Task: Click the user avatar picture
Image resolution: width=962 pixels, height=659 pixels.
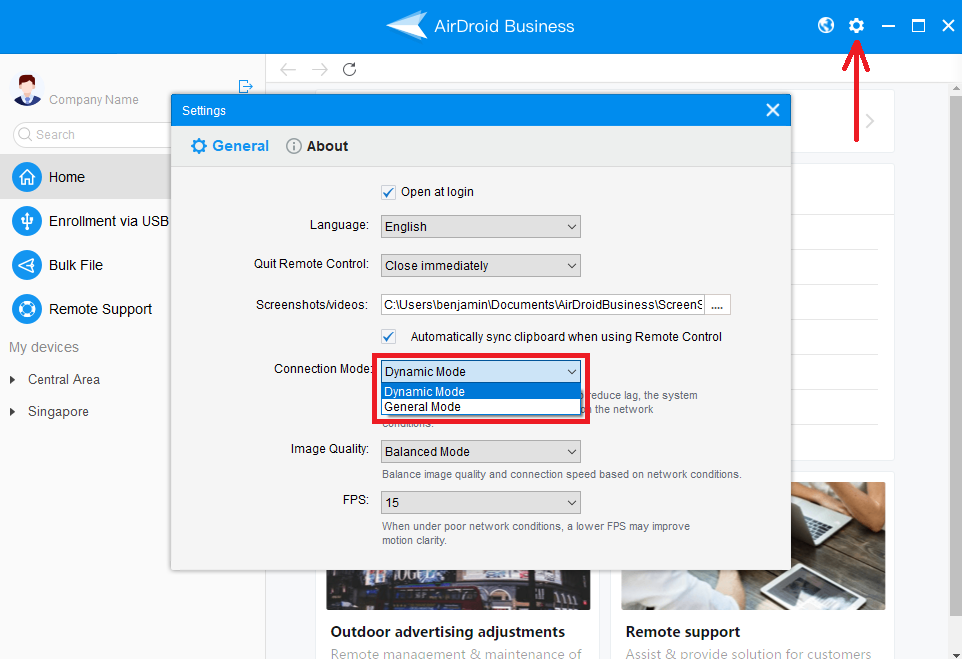Action: point(27,90)
